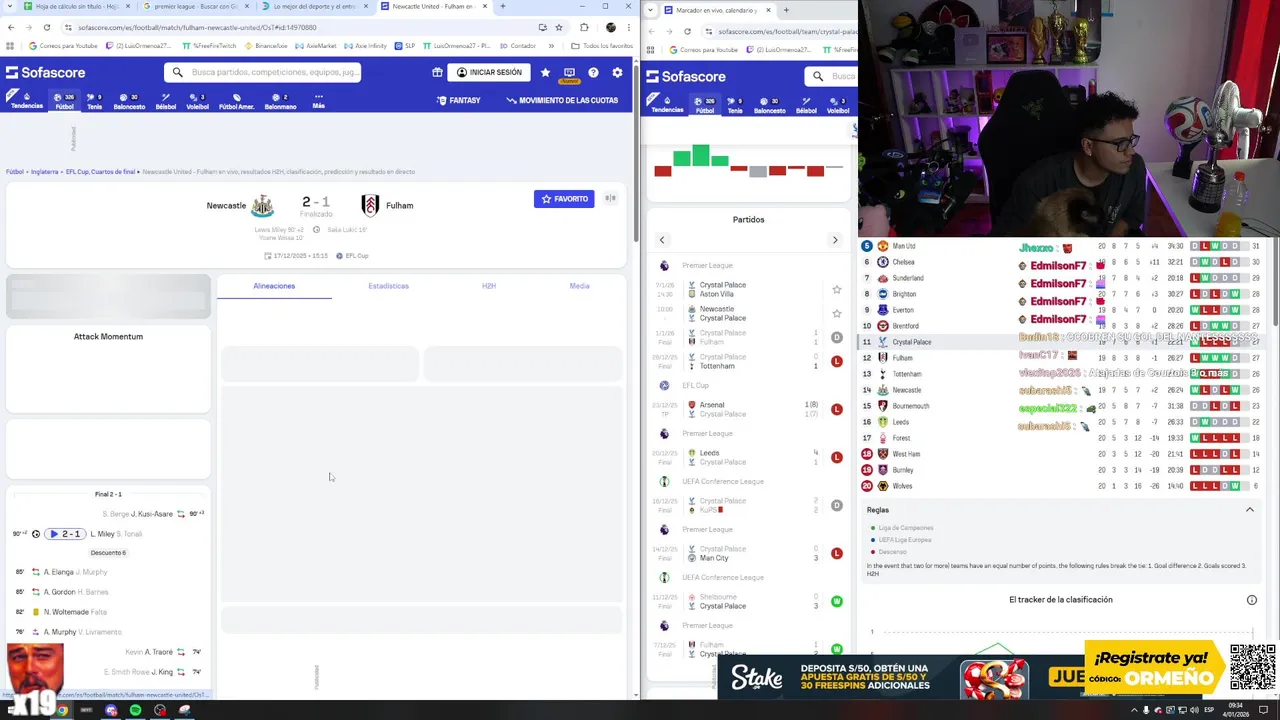Viewport: 1280px width, 720px height.
Task: Reload the page in the left browser
Action: 45,27
